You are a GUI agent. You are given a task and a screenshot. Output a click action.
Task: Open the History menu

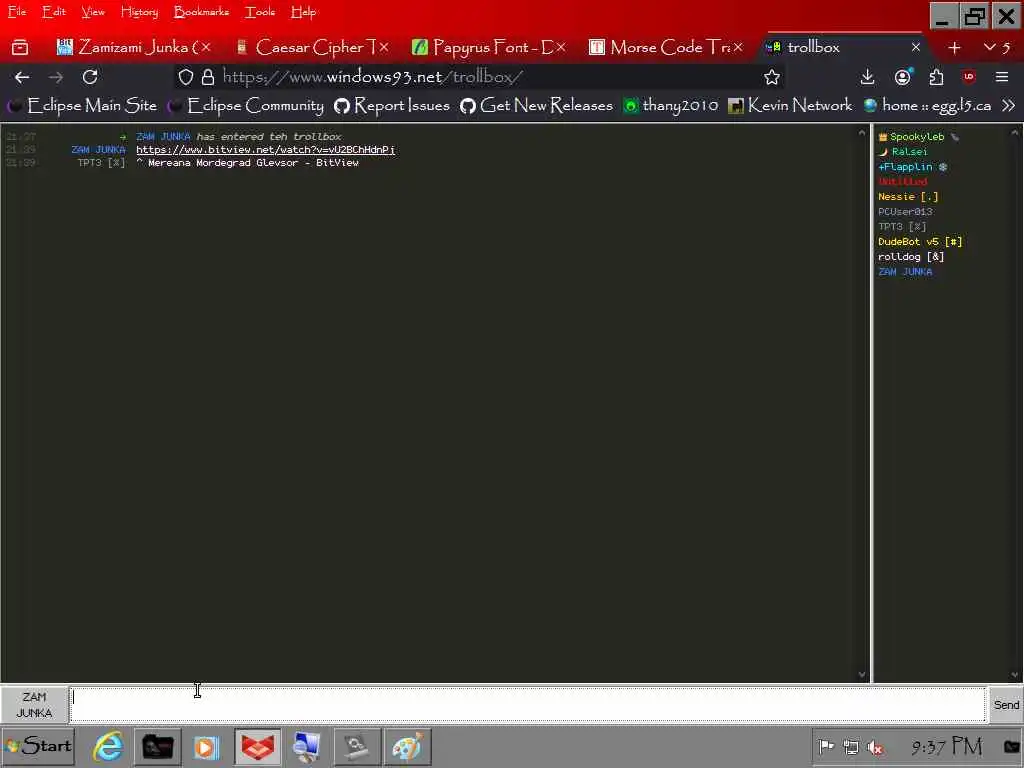click(139, 12)
